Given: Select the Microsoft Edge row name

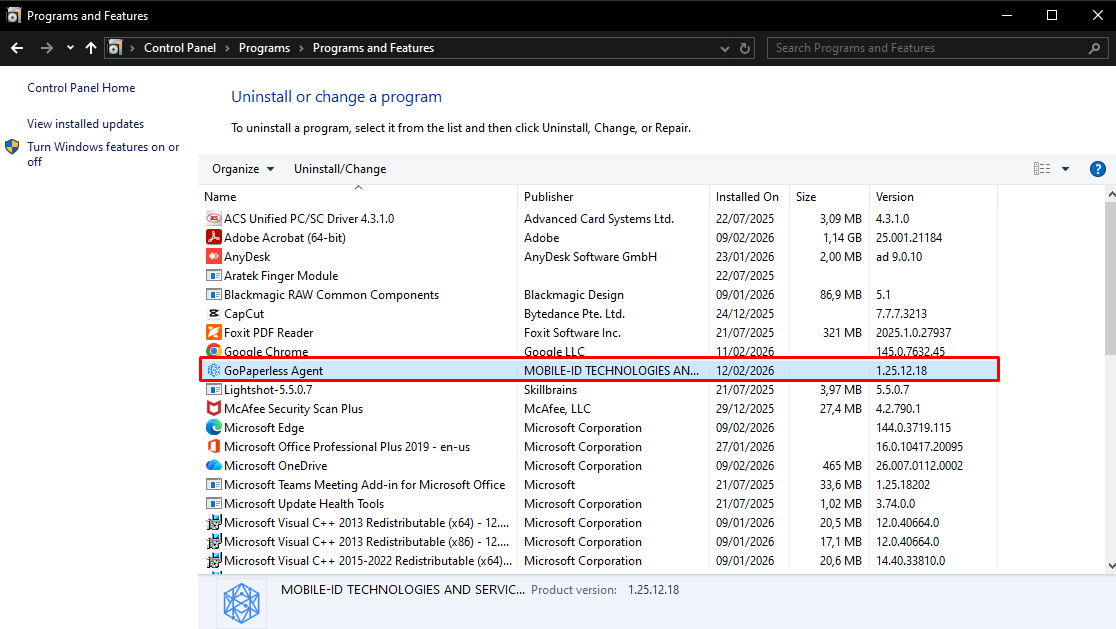Looking at the screenshot, I should 264,428.
